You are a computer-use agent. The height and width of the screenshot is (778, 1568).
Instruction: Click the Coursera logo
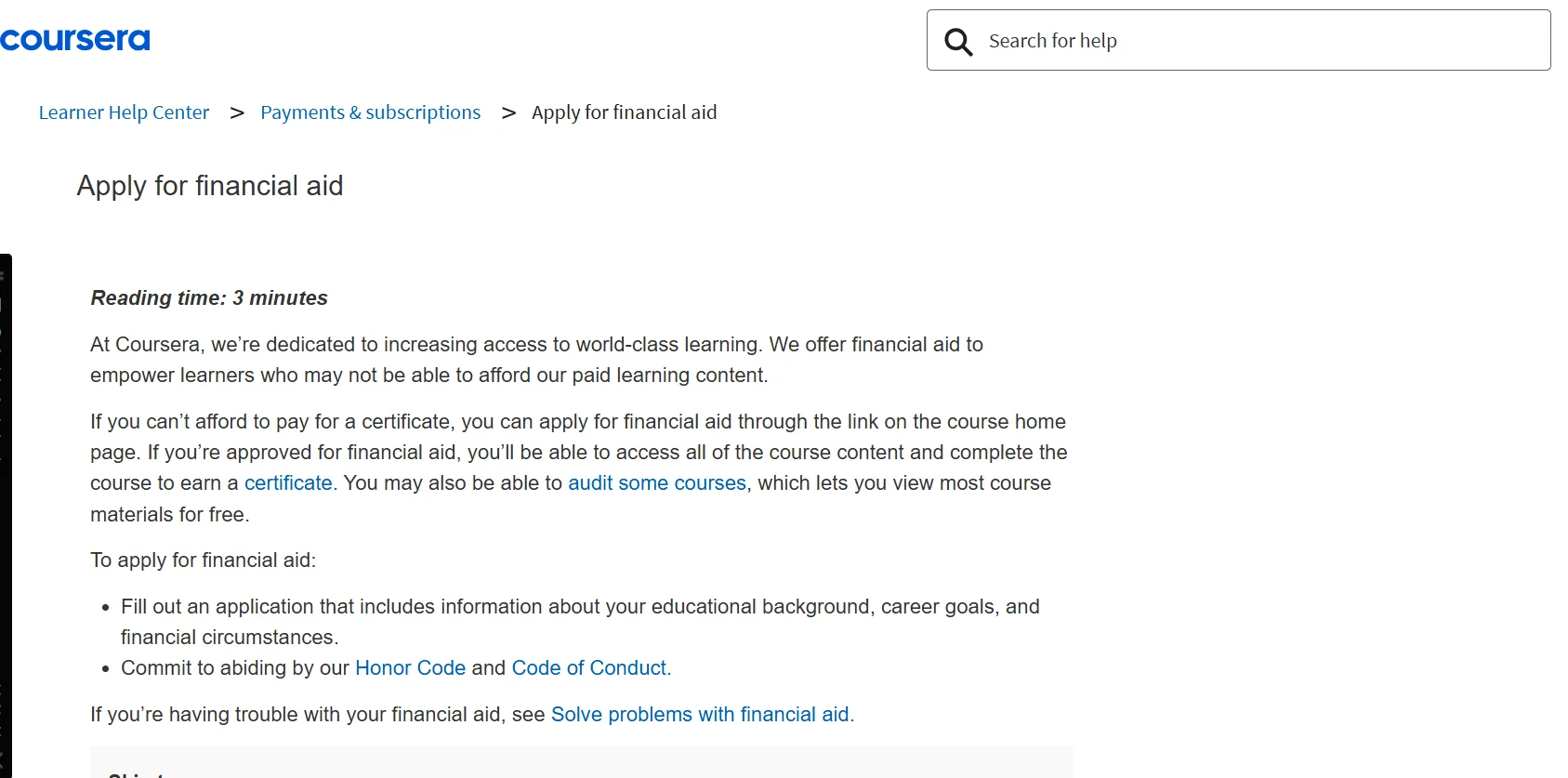click(x=74, y=39)
